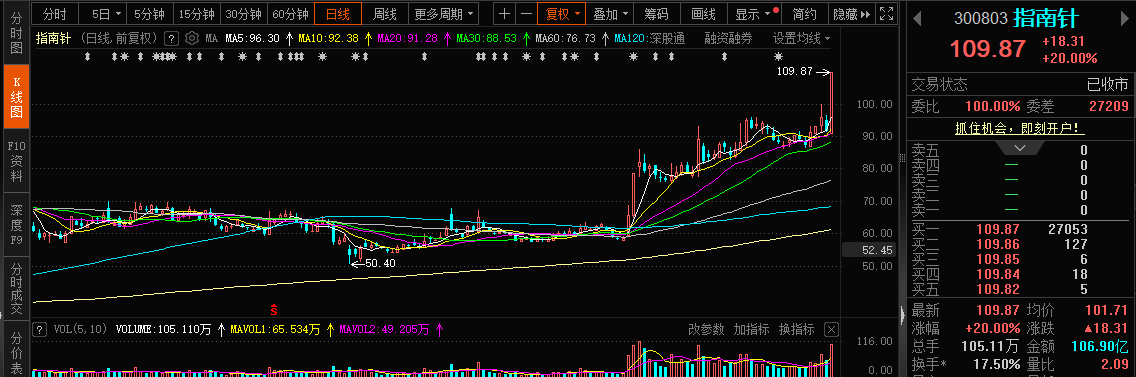Go to previous stock left arrow
The image size is (1136, 377).
pos(916,17)
